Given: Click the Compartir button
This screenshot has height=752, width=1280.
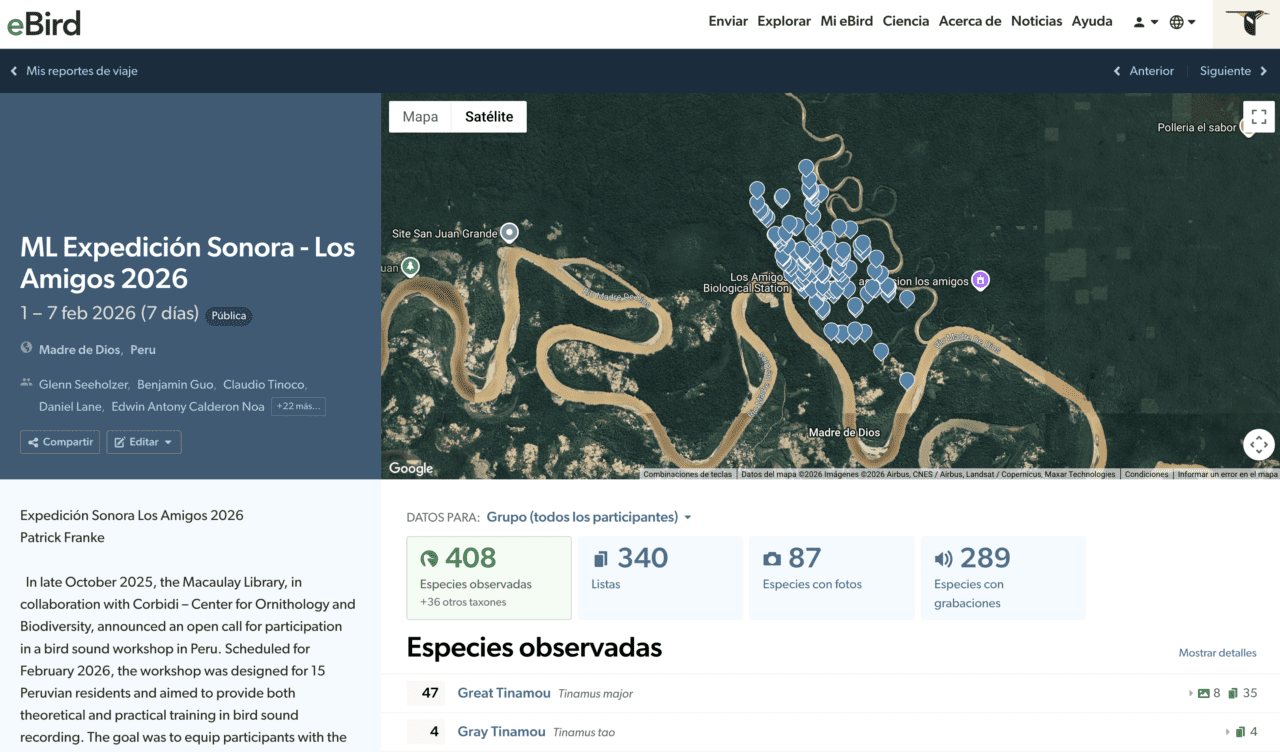Looking at the screenshot, I should [60, 442].
